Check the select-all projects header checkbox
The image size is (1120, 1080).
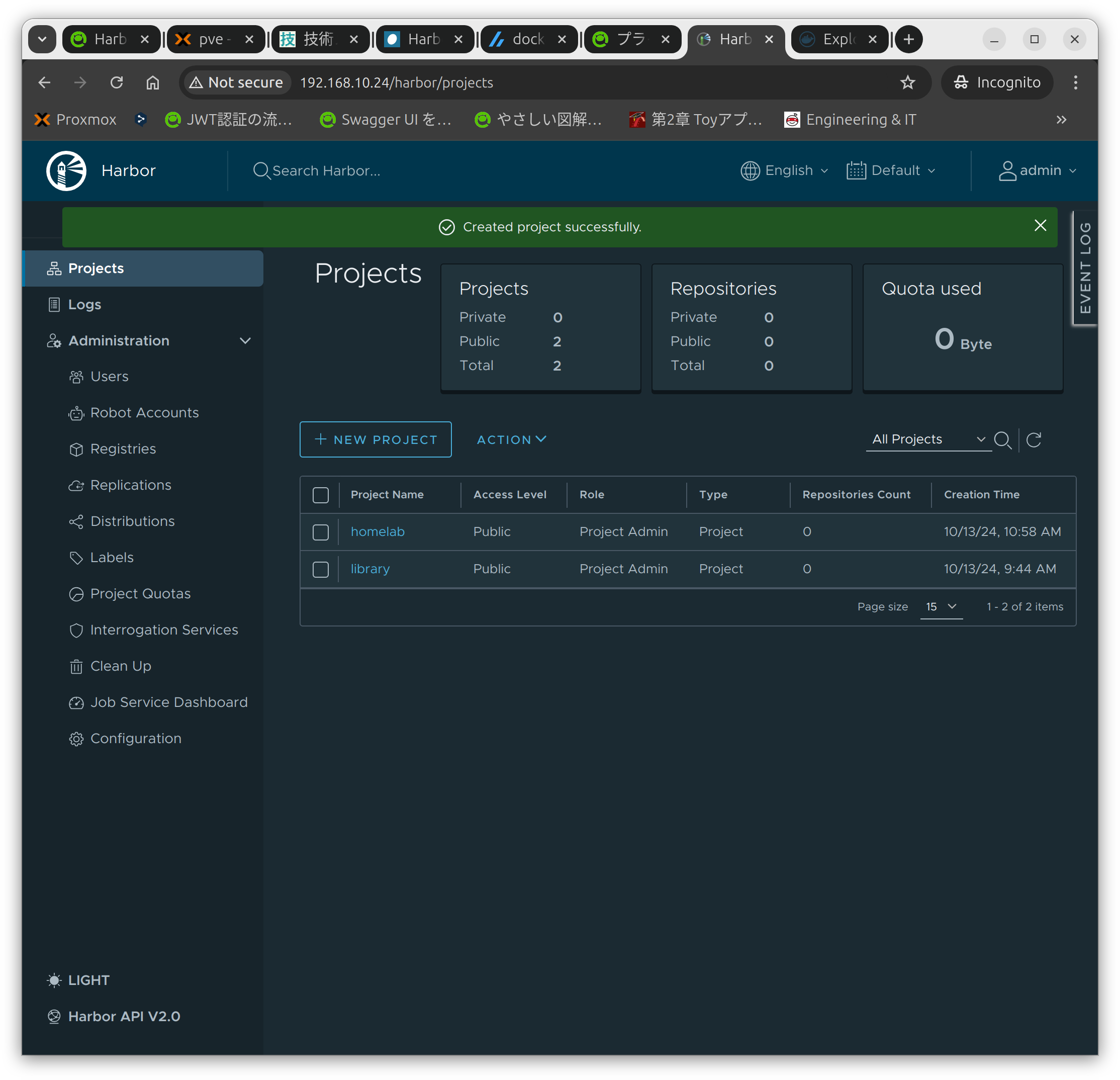click(x=321, y=495)
